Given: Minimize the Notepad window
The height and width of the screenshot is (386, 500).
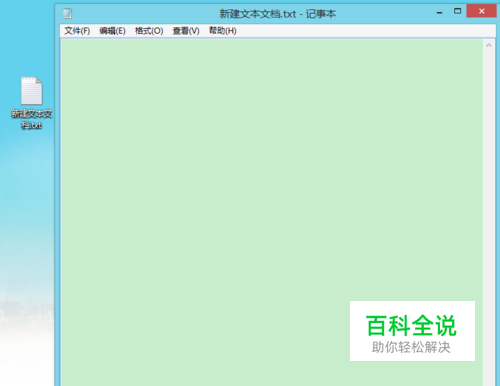Looking at the screenshot, I should (440, 12).
